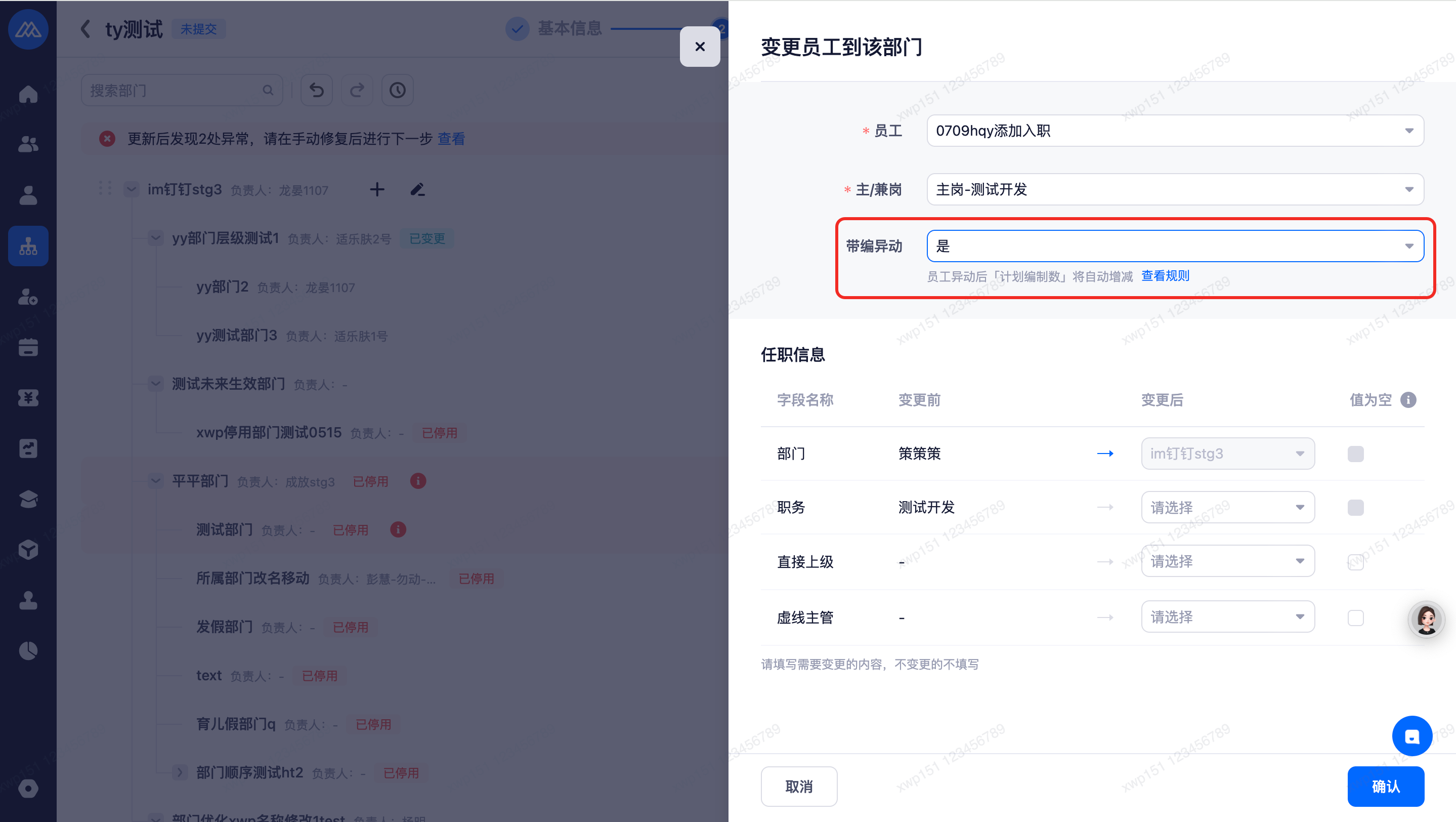Open the 职务 变更后 请选择 dropdown
Screen dimensions: 1456x822
click(1227, 508)
